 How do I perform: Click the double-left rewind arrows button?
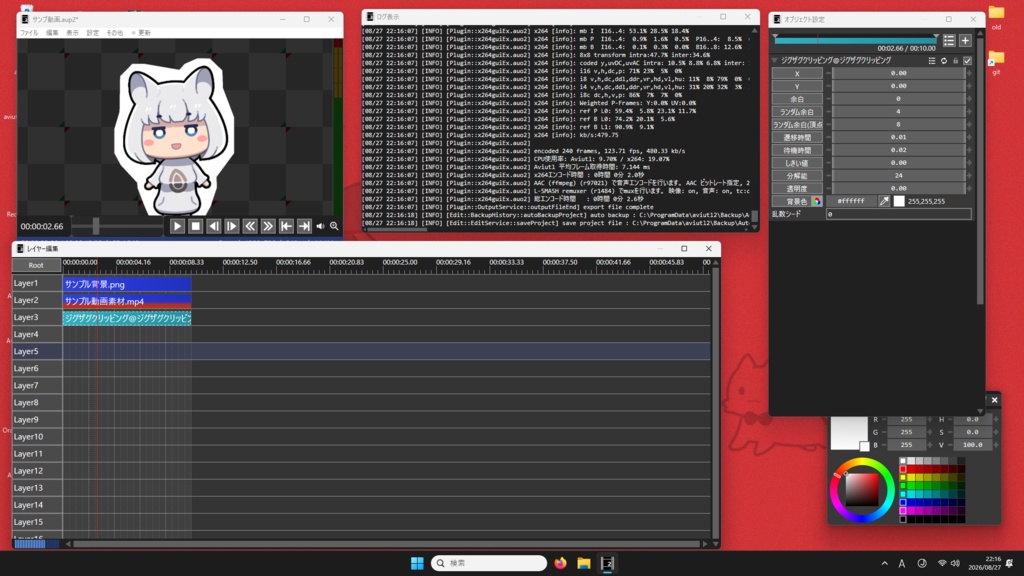[250, 226]
